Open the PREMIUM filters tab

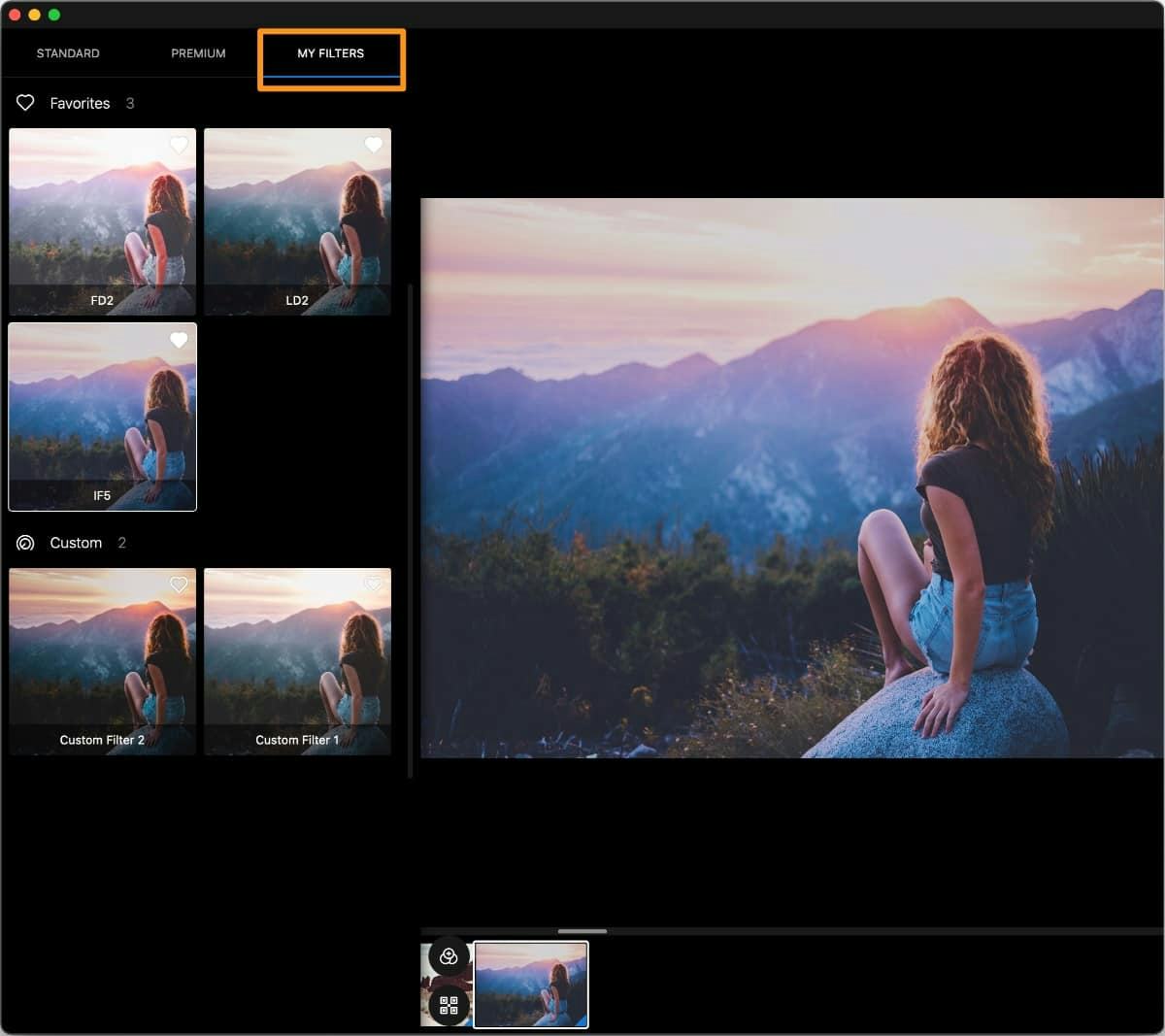tap(198, 53)
